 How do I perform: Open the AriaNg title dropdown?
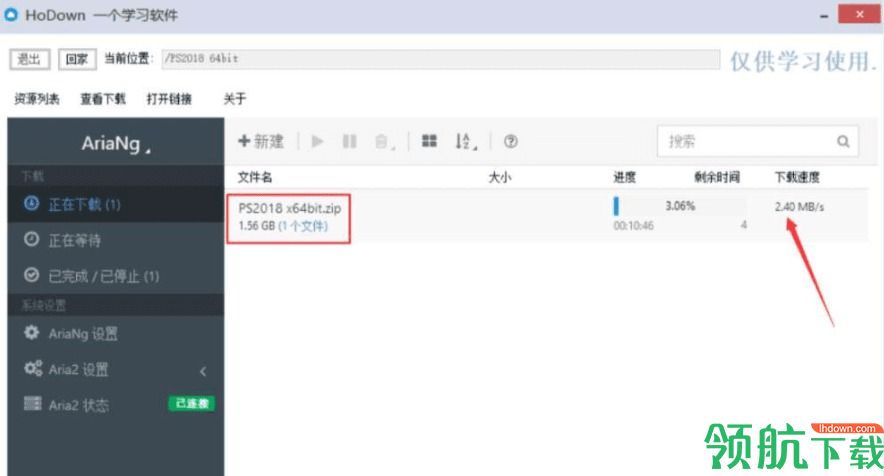(116, 143)
